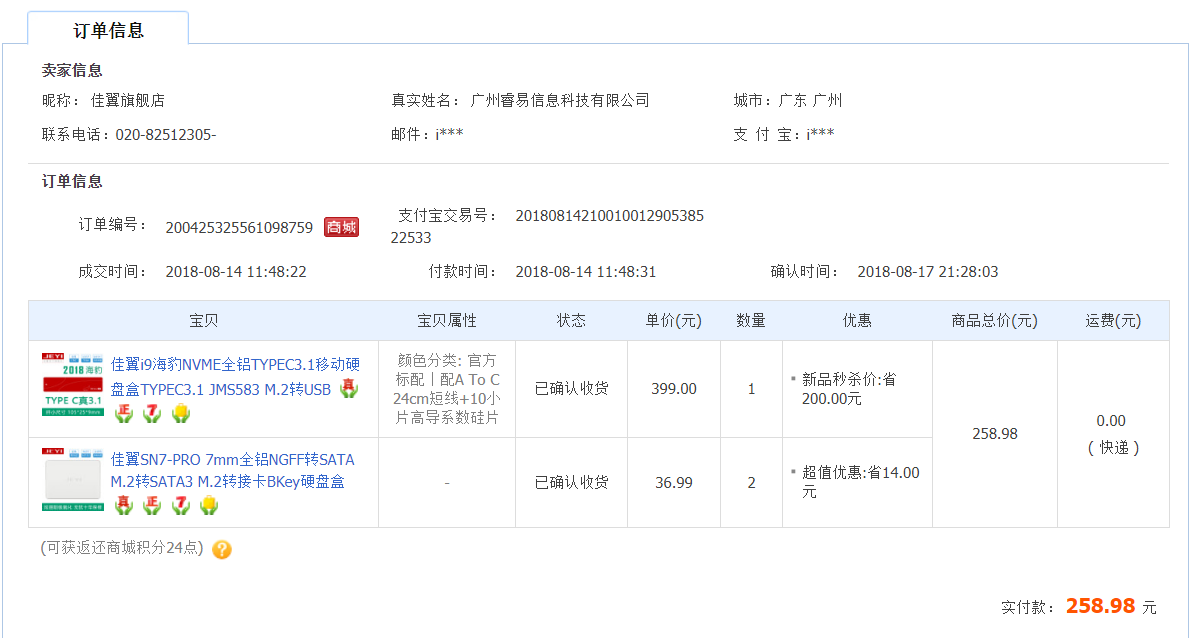The image size is (1190, 638).
Task: Click the 7-day badge under the i9海豹 product
Action: pyautogui.click(x=152, y=413)
